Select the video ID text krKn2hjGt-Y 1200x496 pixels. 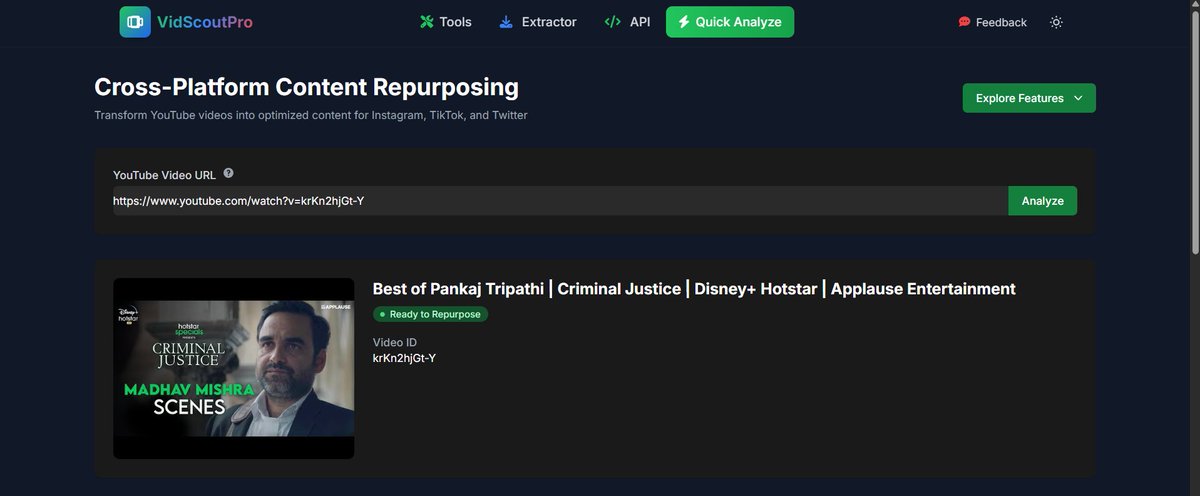[x=404, y=358]
